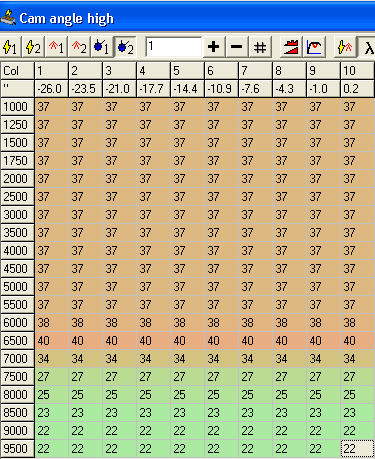Image resolution: width=375 pixels, height=459 pixels.
Task: Select the 9500 rpm row header
Action: [17, 449]
